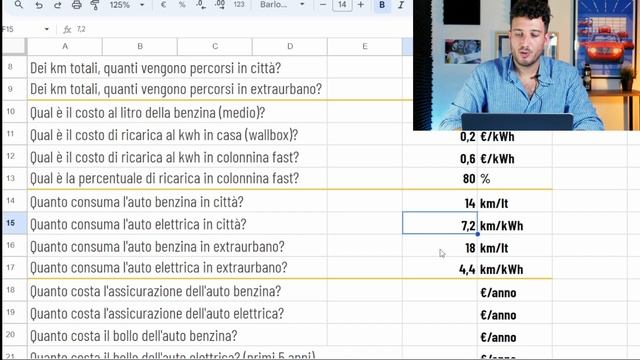Select column A header
This screenshot has height=360, width=640.
[x=65, y=47]
